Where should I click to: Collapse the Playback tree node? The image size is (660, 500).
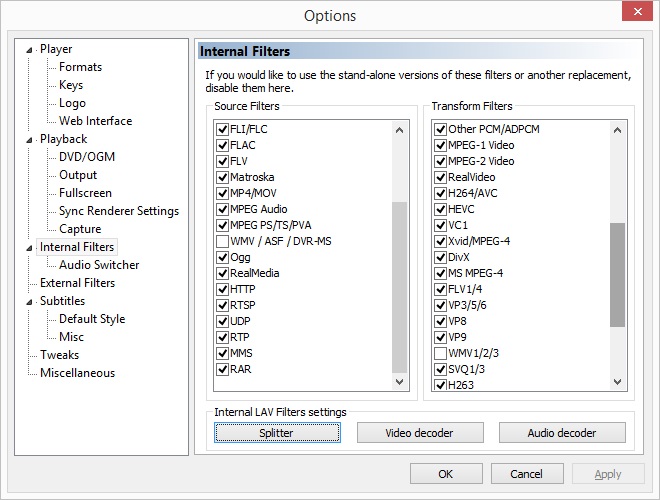click(29, 140)
